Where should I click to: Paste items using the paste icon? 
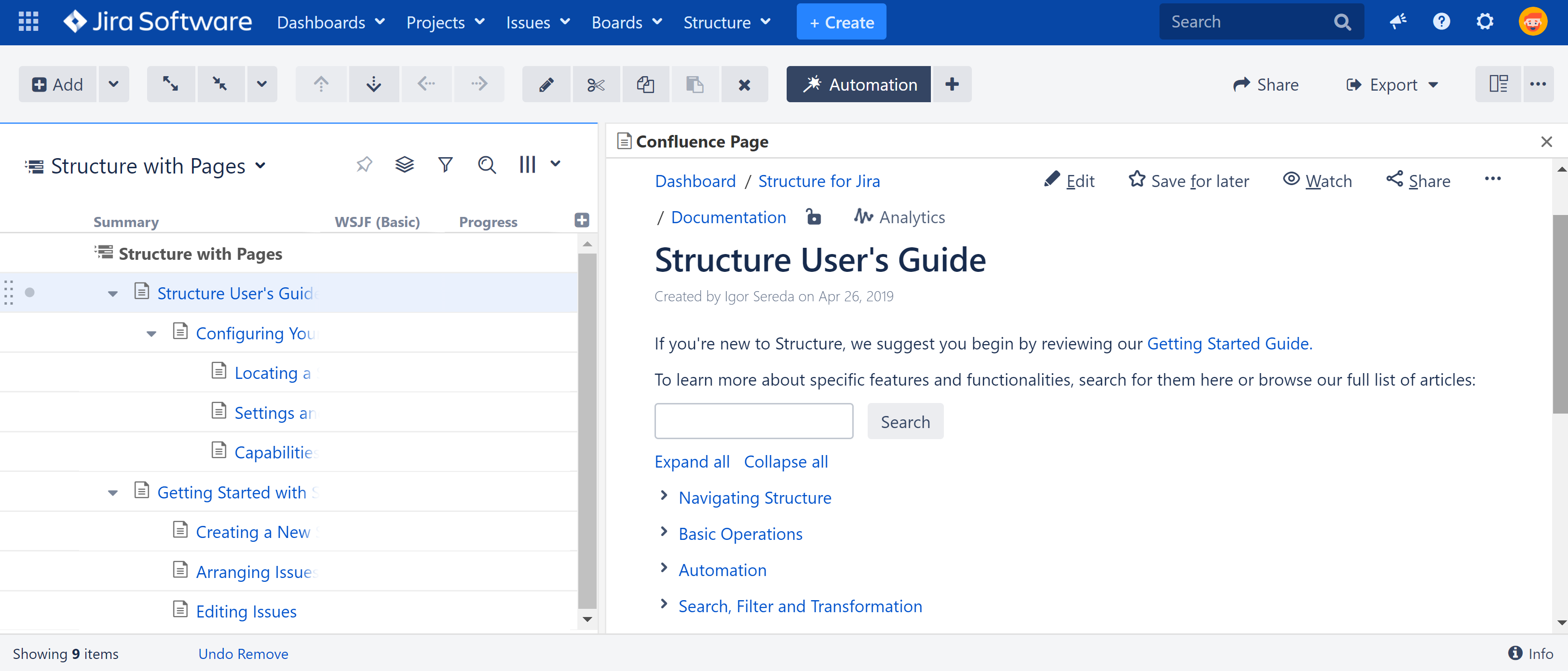[695, 84]
